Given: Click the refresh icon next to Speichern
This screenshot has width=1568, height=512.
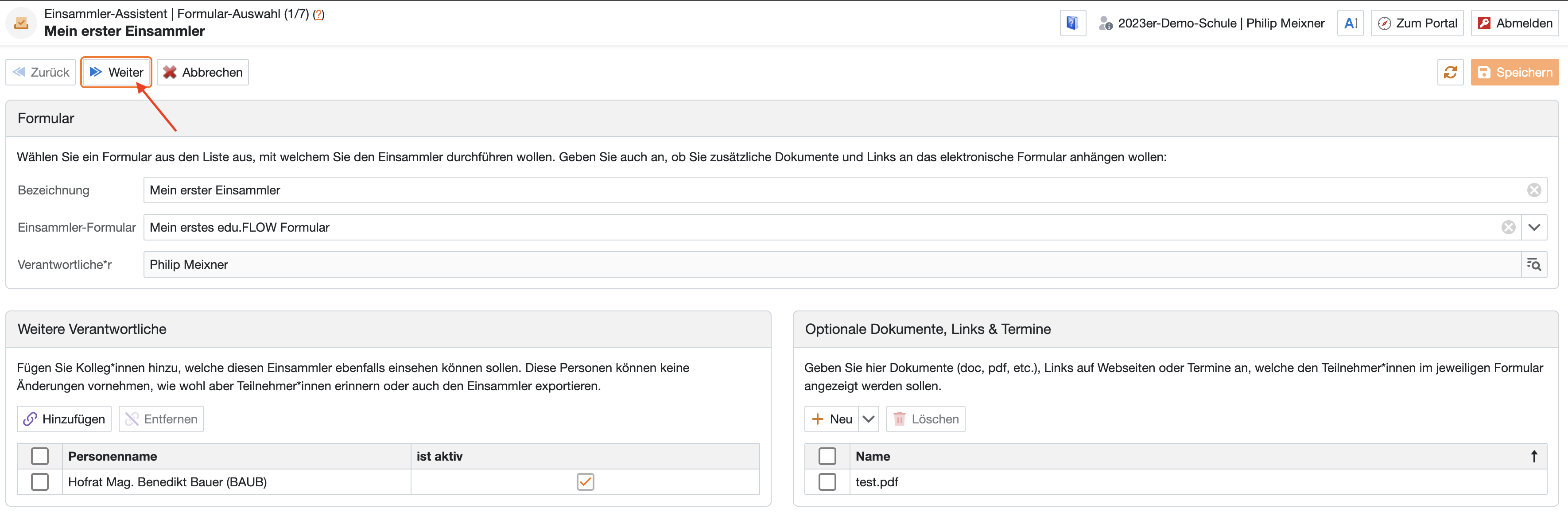Looking at the screenshot, I should tap(1450, 73).
